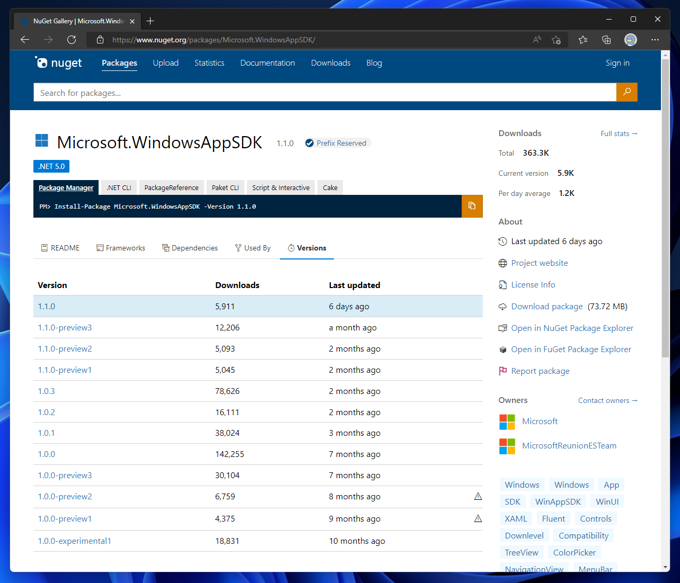Open in FuGet Package Explorer
The width and height of the screenshot is (680, 583).
[571, 349]
